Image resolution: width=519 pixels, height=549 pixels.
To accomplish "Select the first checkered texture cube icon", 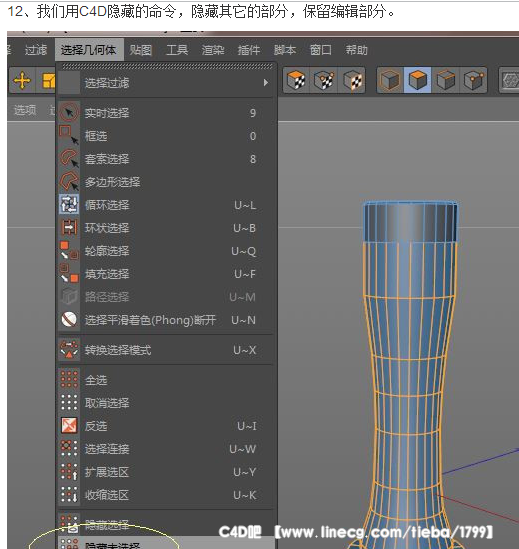I will 296,80.
